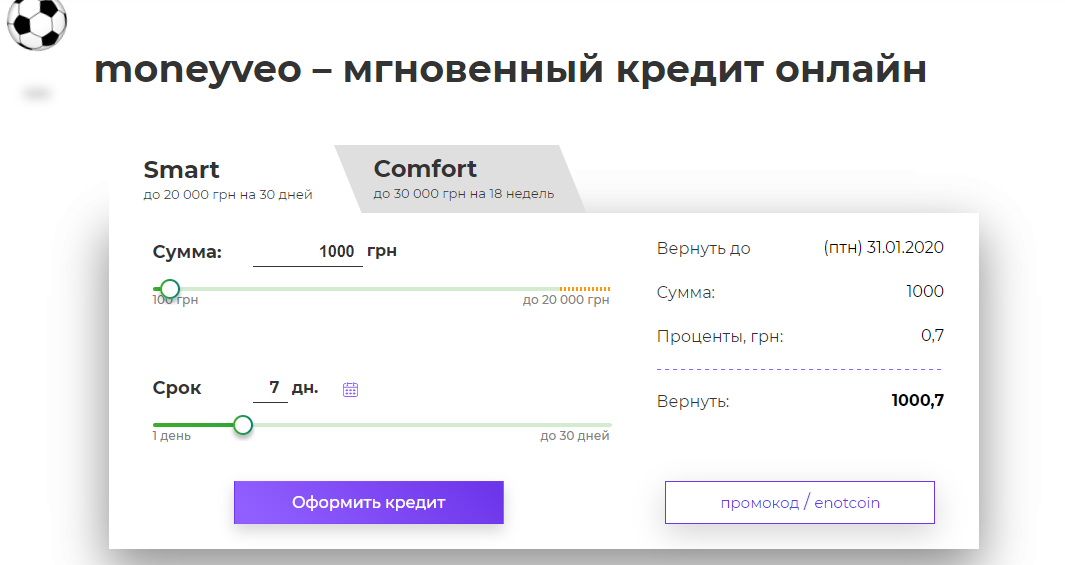Click the orange dotted end of amount slider
The width and height of the screenshot is (1065, 565).
tap(585, 289)
